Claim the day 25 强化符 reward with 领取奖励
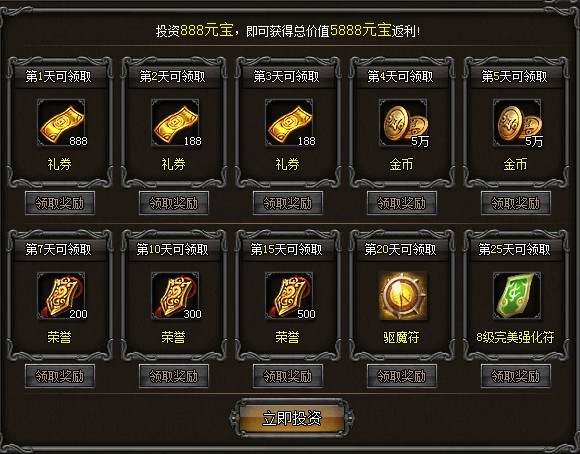Image resolution: width=580 pixels, height=454 pixels. coord(516,376)
